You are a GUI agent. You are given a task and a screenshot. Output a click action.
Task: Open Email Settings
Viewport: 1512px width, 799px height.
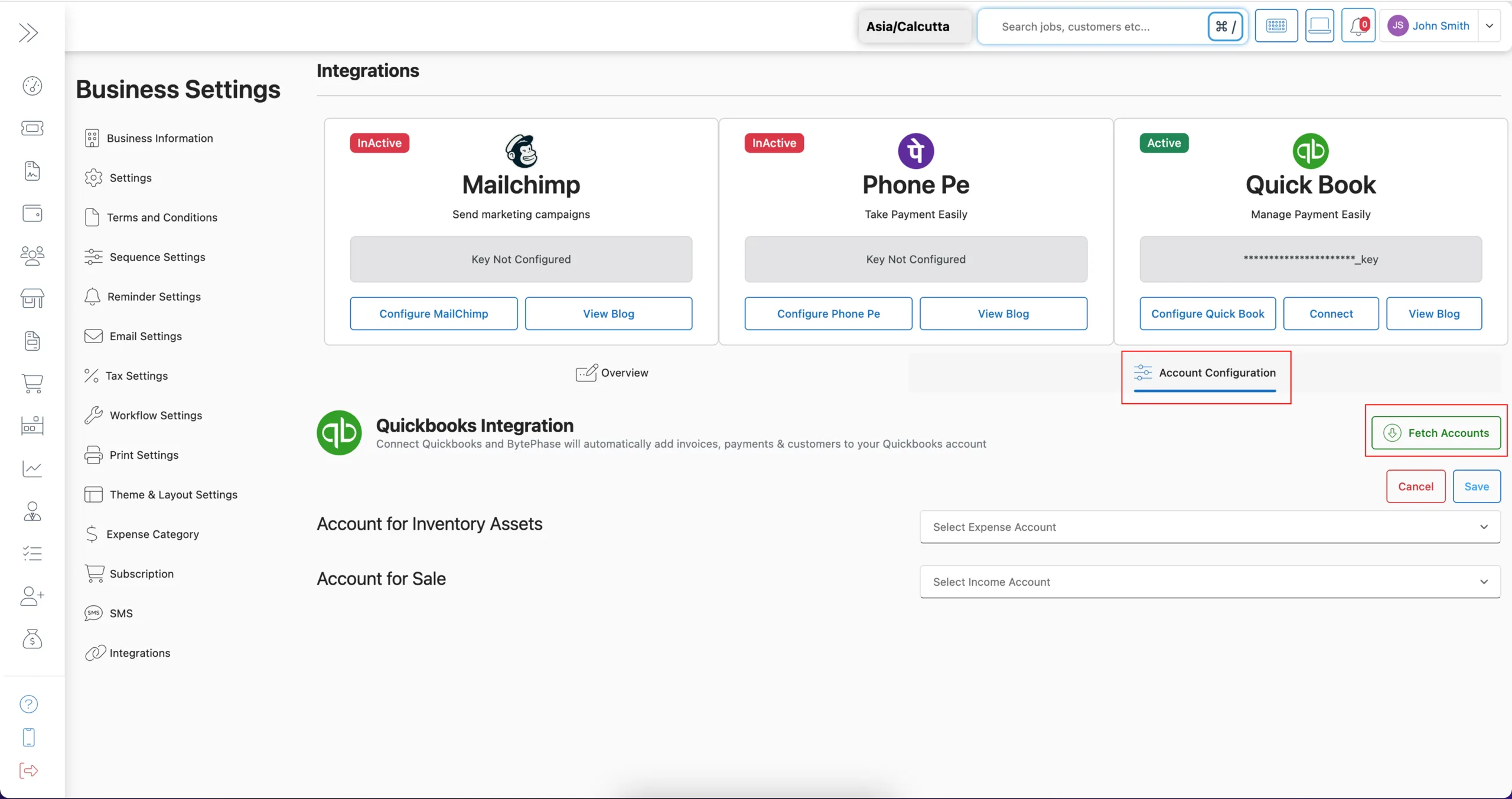[133, 336]
